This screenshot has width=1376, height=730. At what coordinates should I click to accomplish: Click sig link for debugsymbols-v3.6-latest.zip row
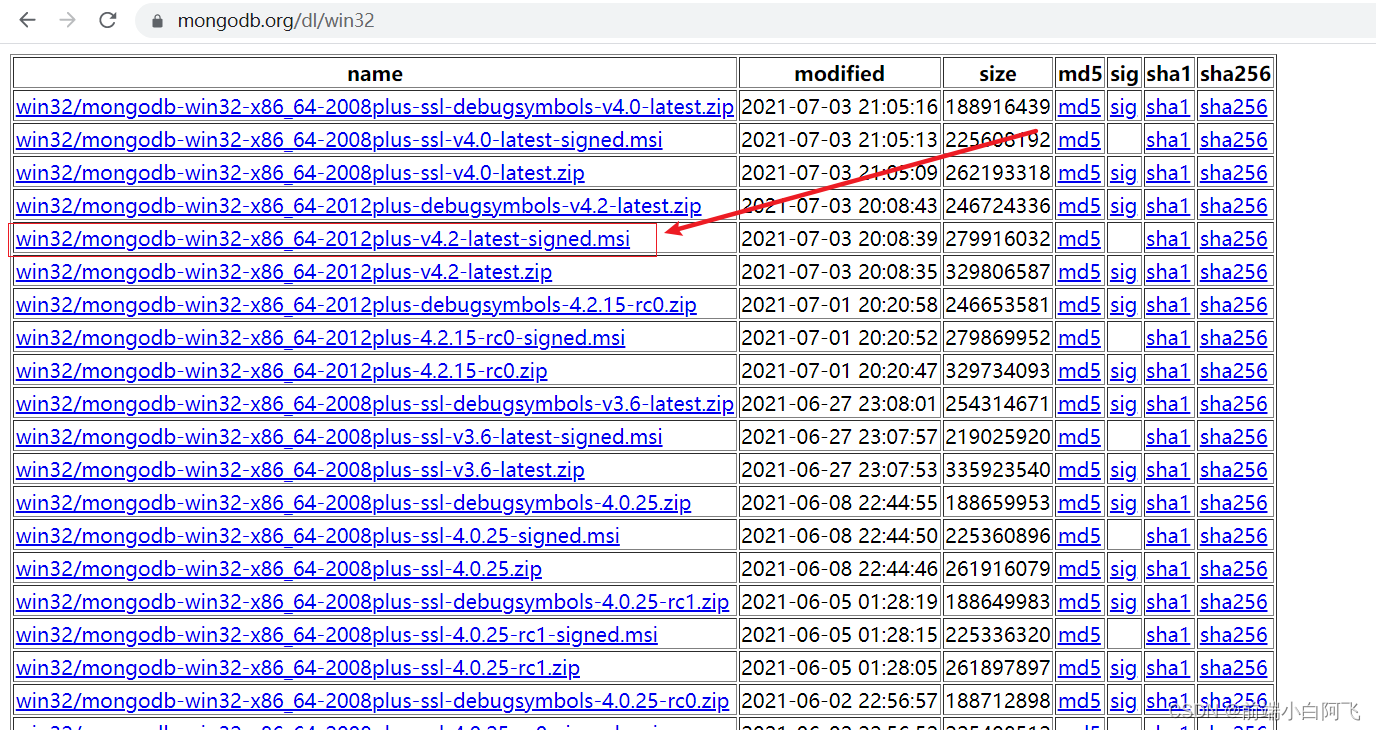pos(1124,404)
